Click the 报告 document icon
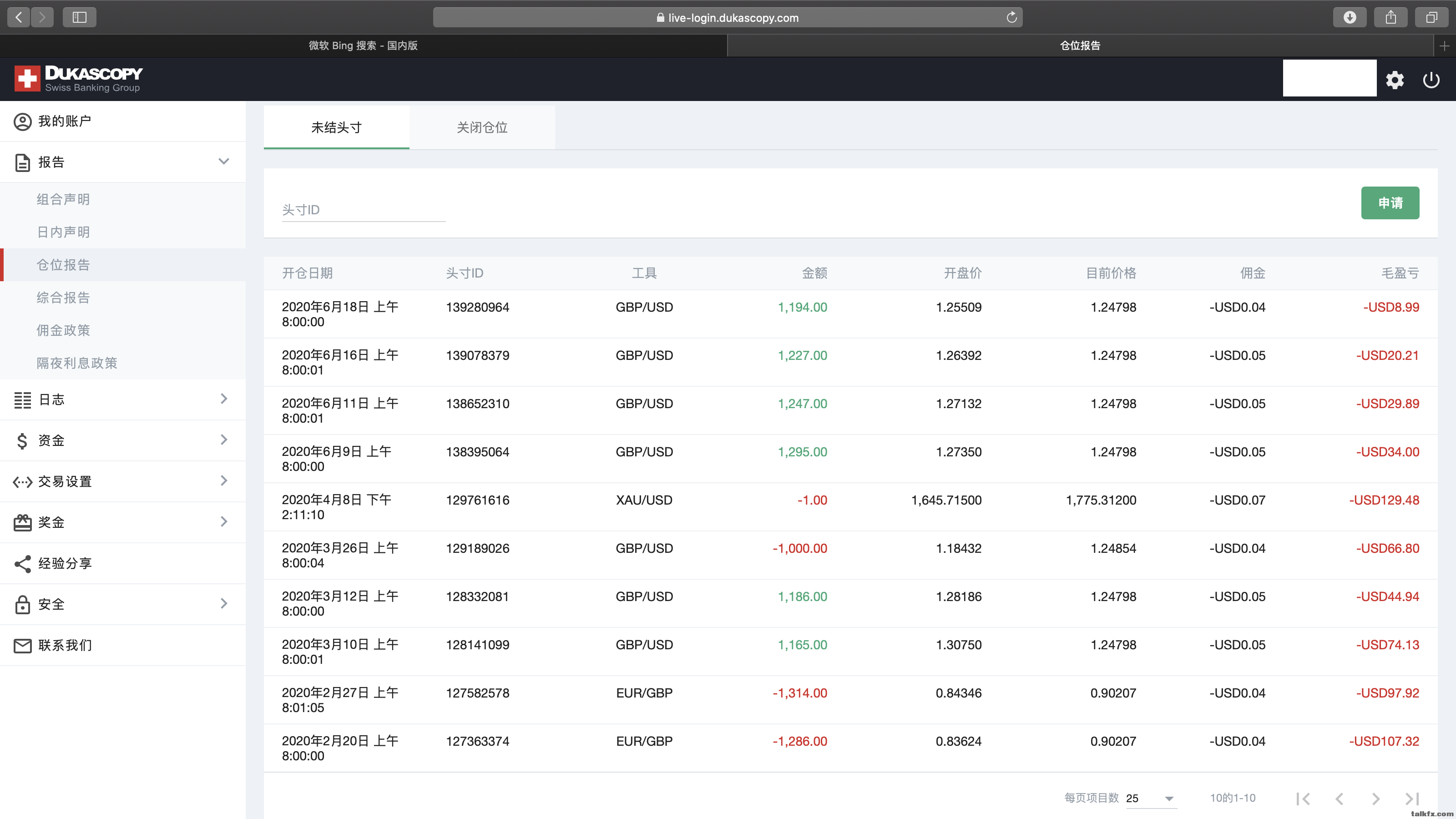Viewport: 1456px width, 819px height. (x=23, y=163)
